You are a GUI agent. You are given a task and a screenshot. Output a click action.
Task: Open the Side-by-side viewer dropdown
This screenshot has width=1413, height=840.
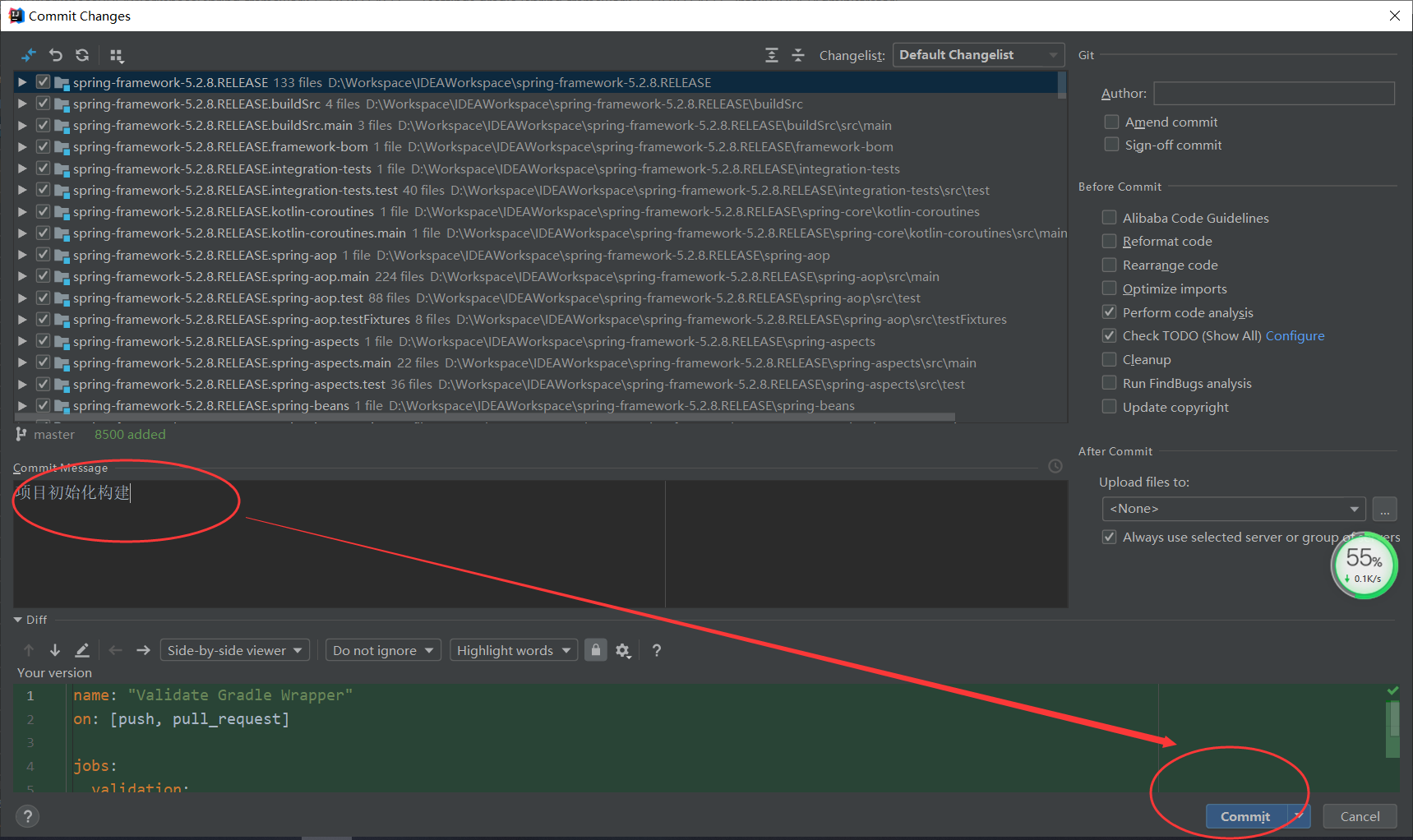[234, 649]
